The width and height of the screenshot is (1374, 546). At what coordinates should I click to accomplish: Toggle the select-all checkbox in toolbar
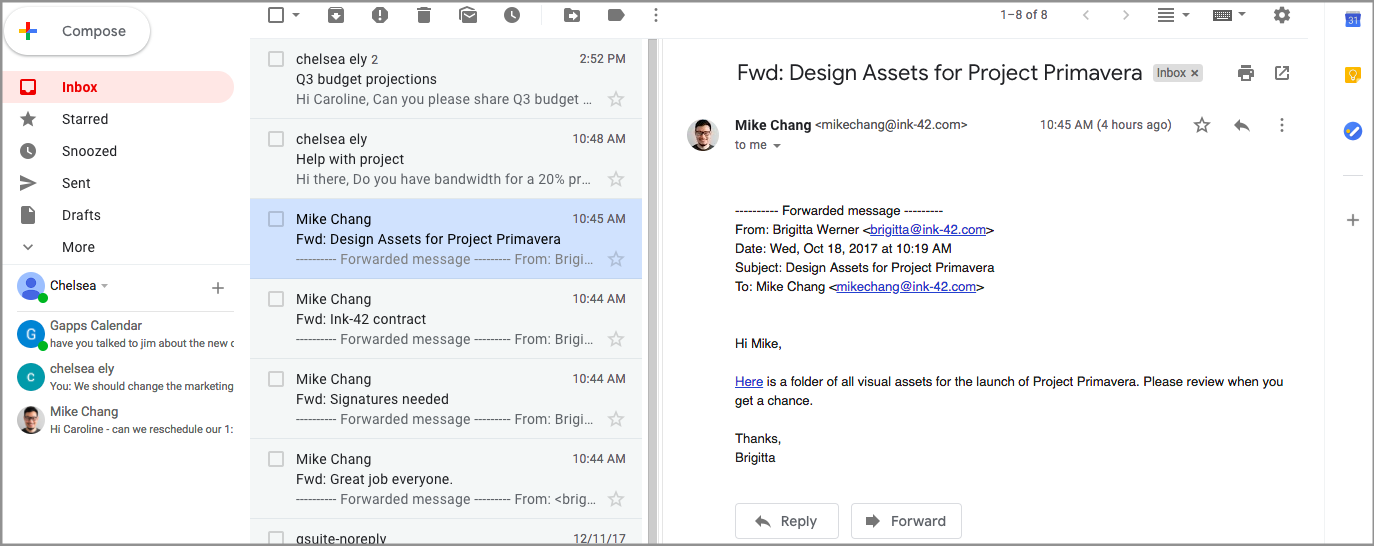click(277, 15)
